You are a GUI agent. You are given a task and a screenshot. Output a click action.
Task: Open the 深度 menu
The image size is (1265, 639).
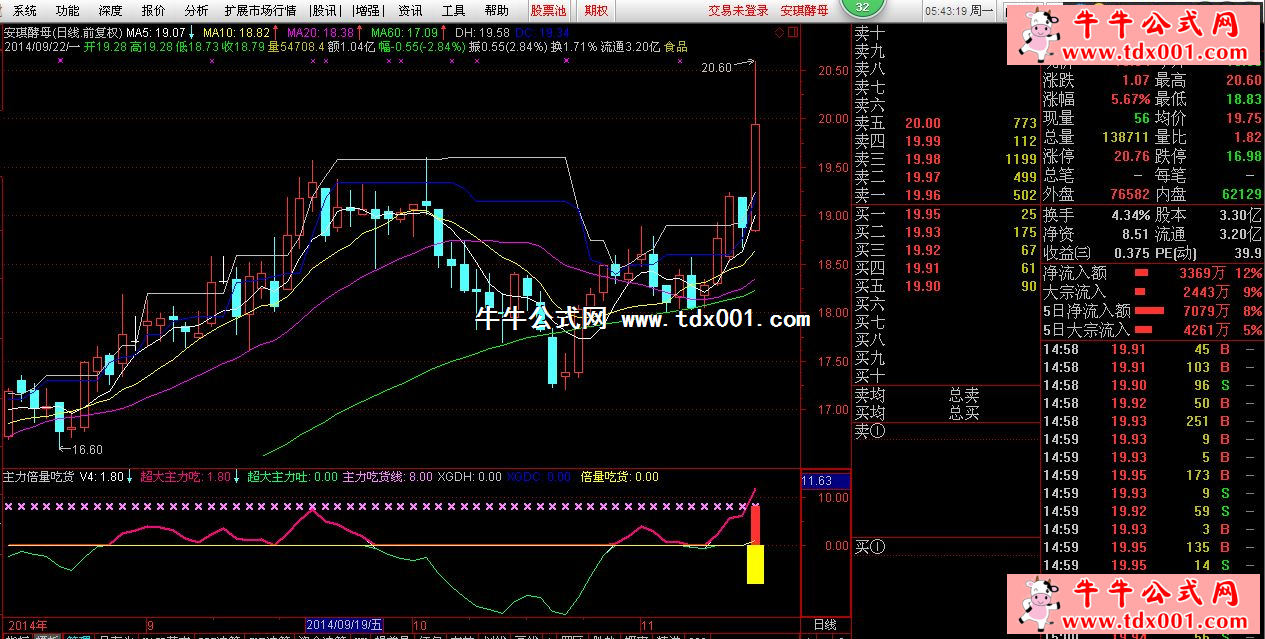(x=110, y=10)
